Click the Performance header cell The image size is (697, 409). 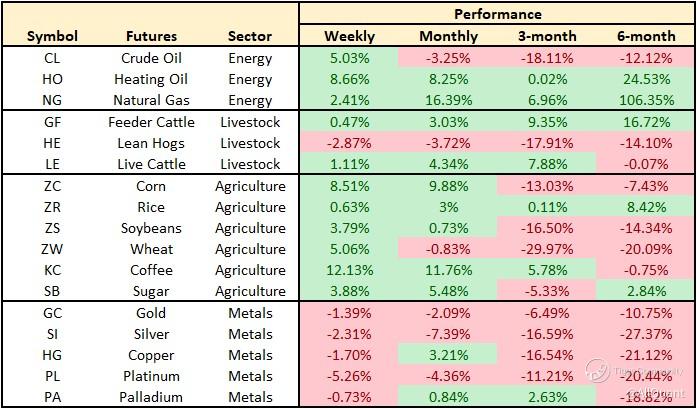pyautogui.click(x=497, y=14)
